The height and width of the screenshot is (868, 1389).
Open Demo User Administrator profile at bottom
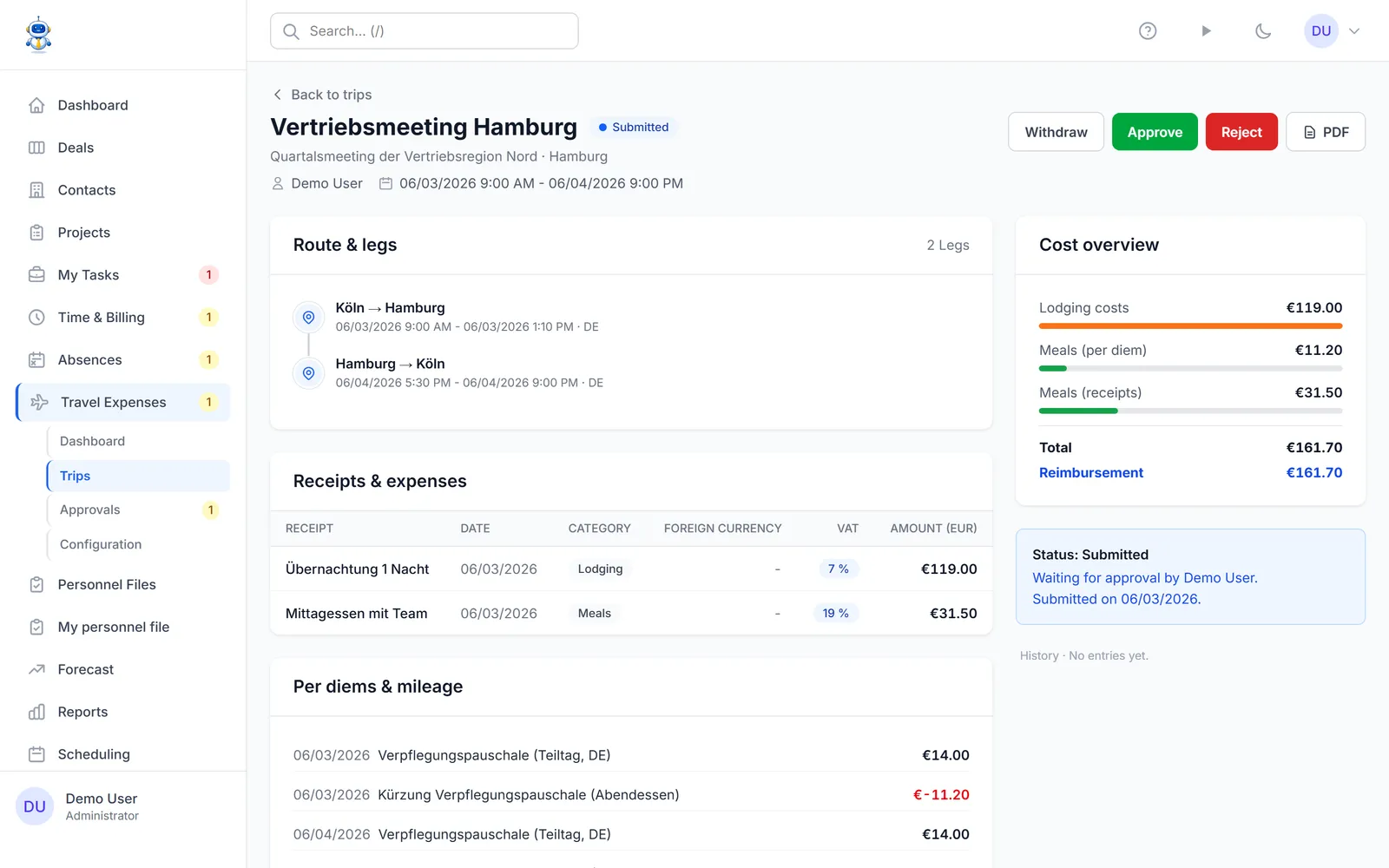pos(123,806)
